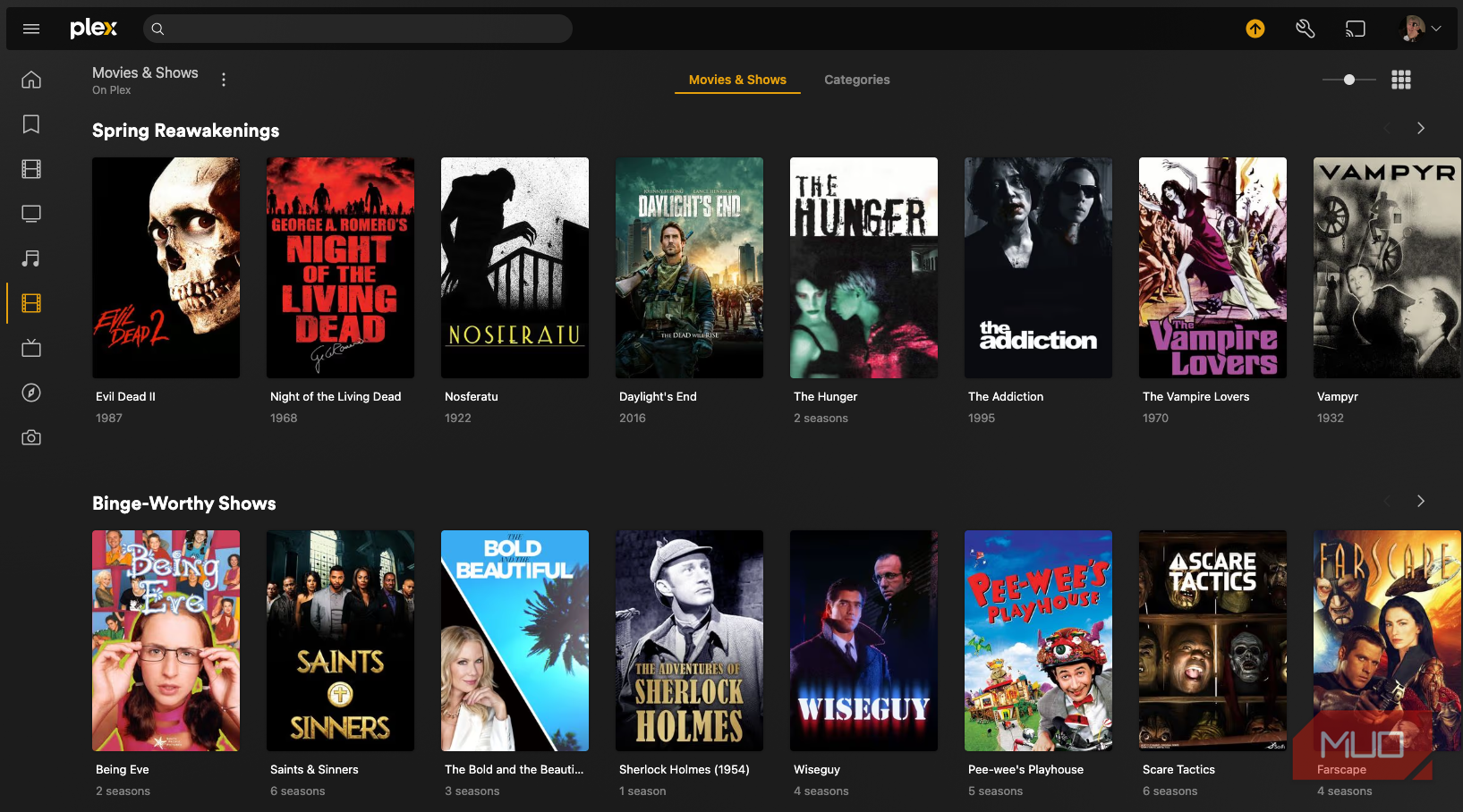The image size is (1463, 812).
Task: Switch to the Movies & Shows tab
Action: [737, 80]
